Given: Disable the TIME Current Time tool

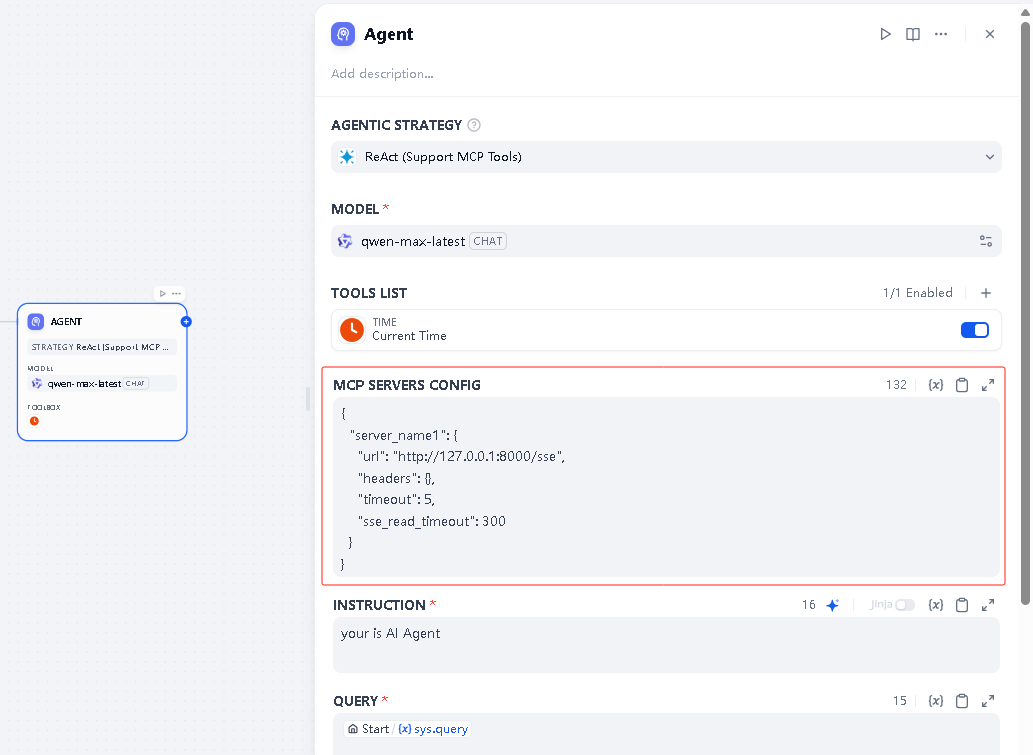Looking at the screenshot, I should [x=974, y=329].
